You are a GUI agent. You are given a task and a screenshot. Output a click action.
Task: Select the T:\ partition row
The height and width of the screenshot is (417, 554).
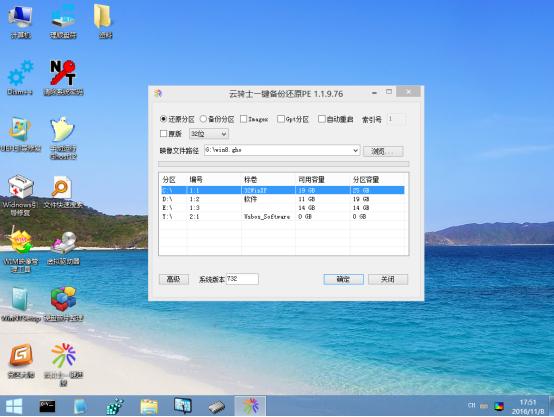point(282,217)
